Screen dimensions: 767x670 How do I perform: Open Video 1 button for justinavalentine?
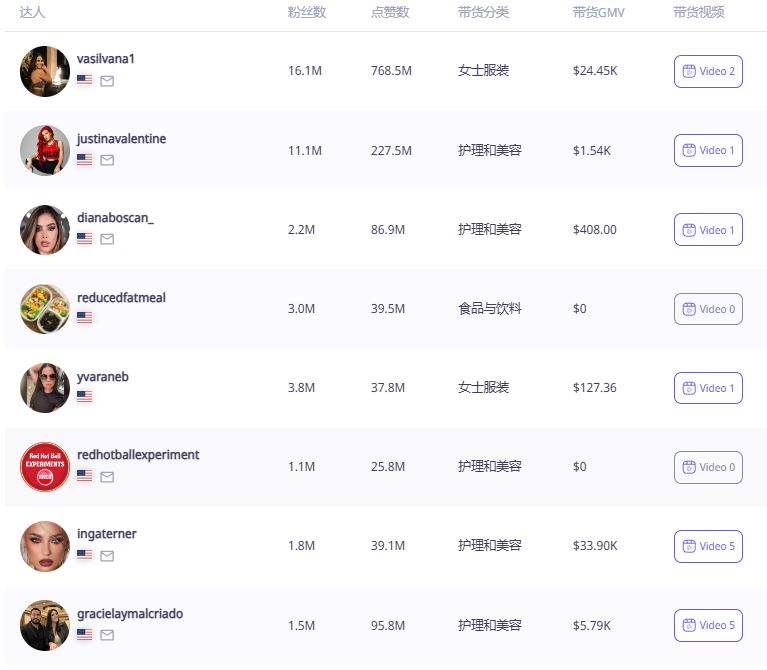[708, 151]
